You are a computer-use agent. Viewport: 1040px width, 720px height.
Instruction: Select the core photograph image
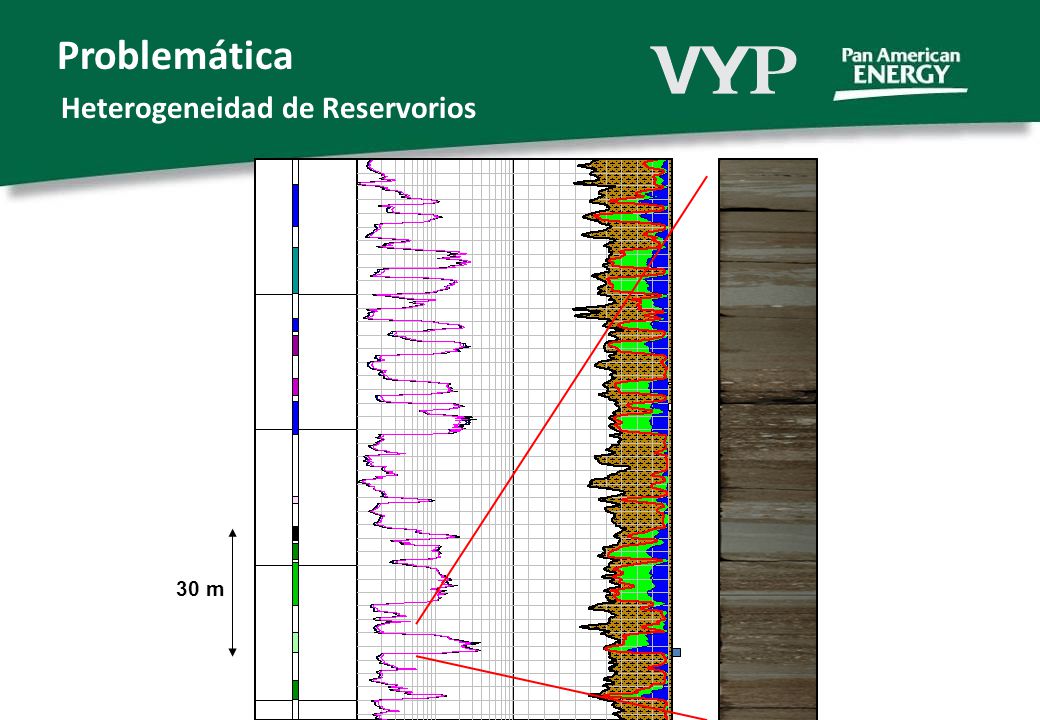(768, 439)
